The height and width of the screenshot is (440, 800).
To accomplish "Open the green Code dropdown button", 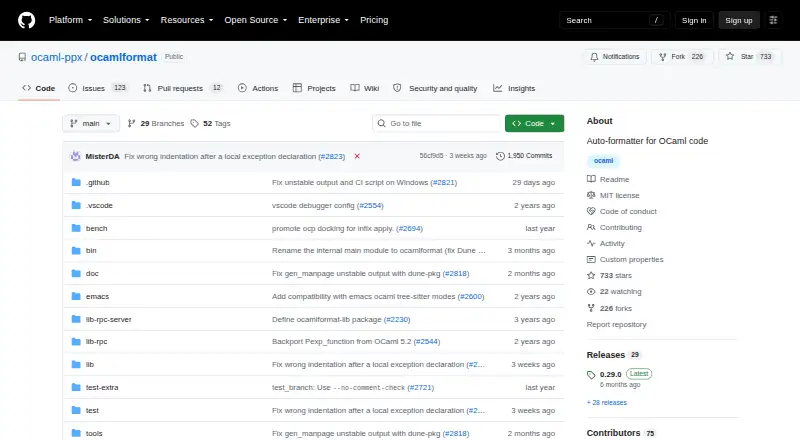I will (534, 124).
